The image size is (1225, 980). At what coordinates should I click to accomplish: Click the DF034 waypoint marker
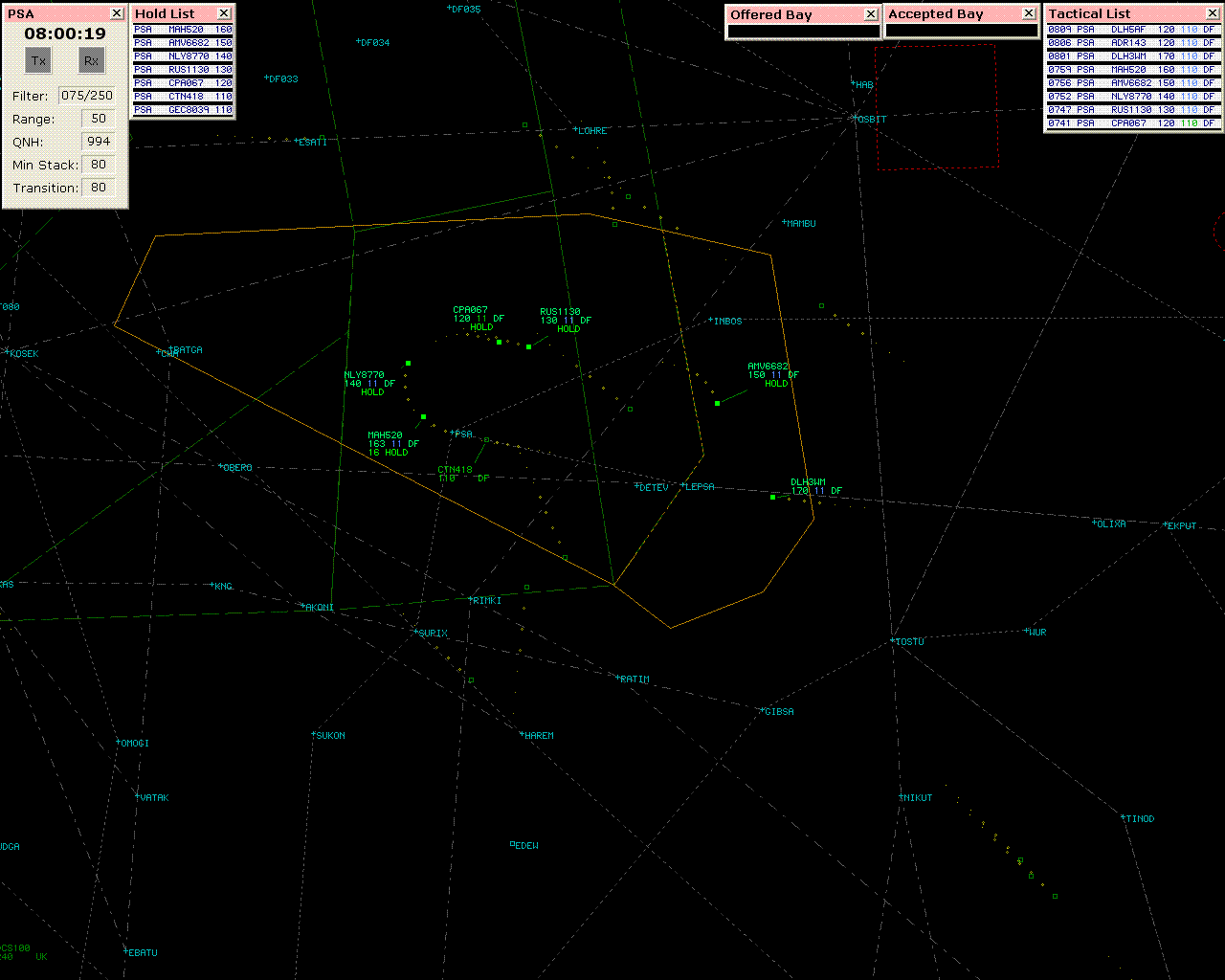(x=372, y=42)
